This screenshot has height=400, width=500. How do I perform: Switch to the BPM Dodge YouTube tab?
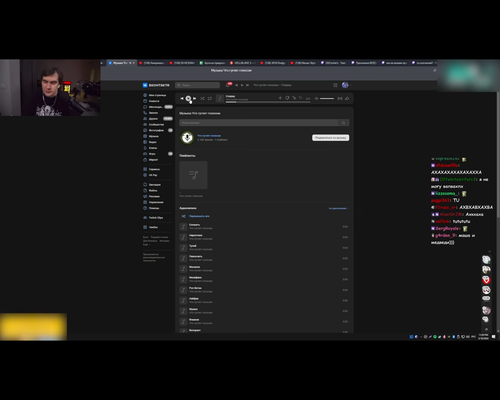(x=273, y=63)
